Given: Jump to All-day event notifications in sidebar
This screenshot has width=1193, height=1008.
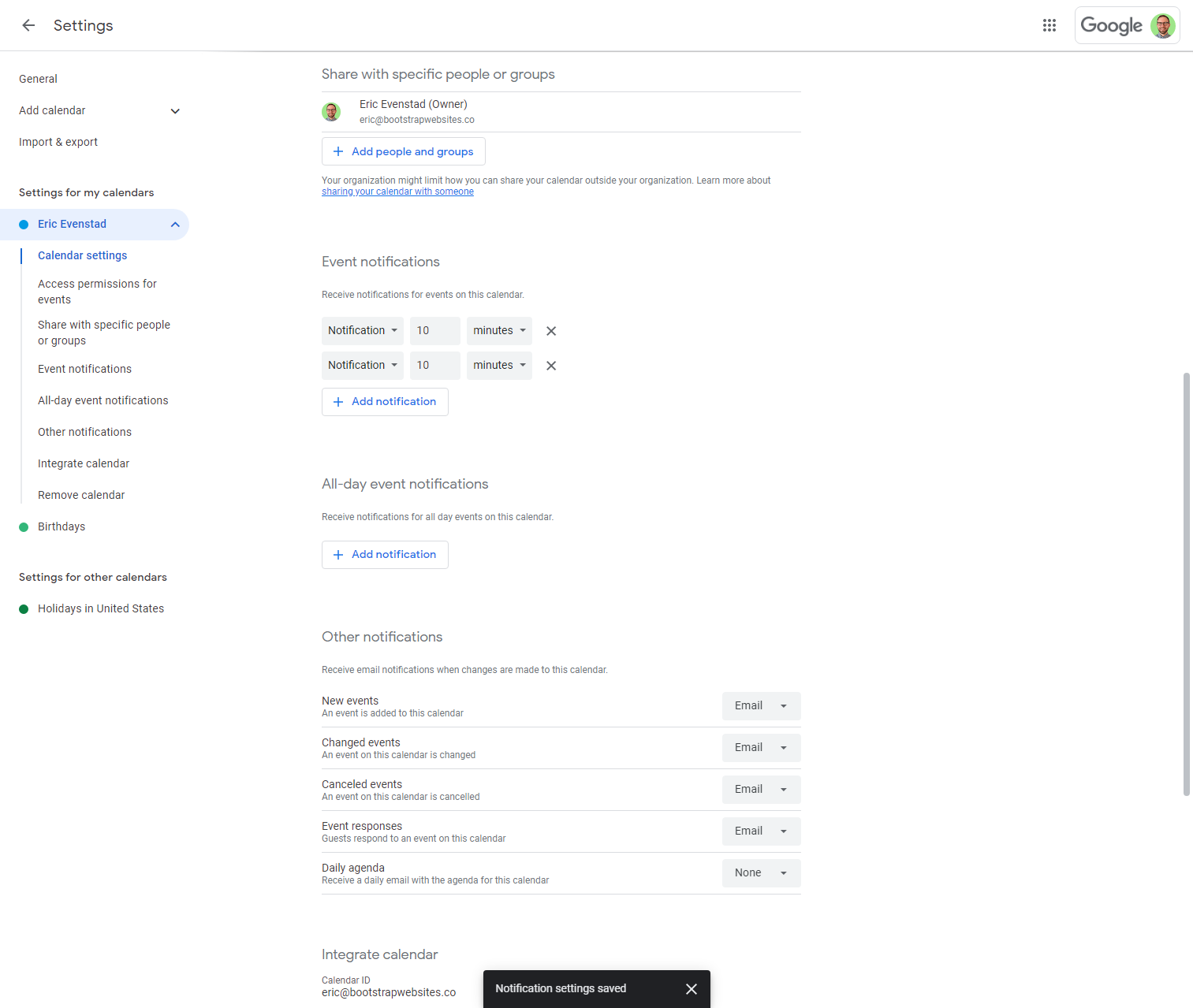Looking at the screenshot, I should coord(103,400).
